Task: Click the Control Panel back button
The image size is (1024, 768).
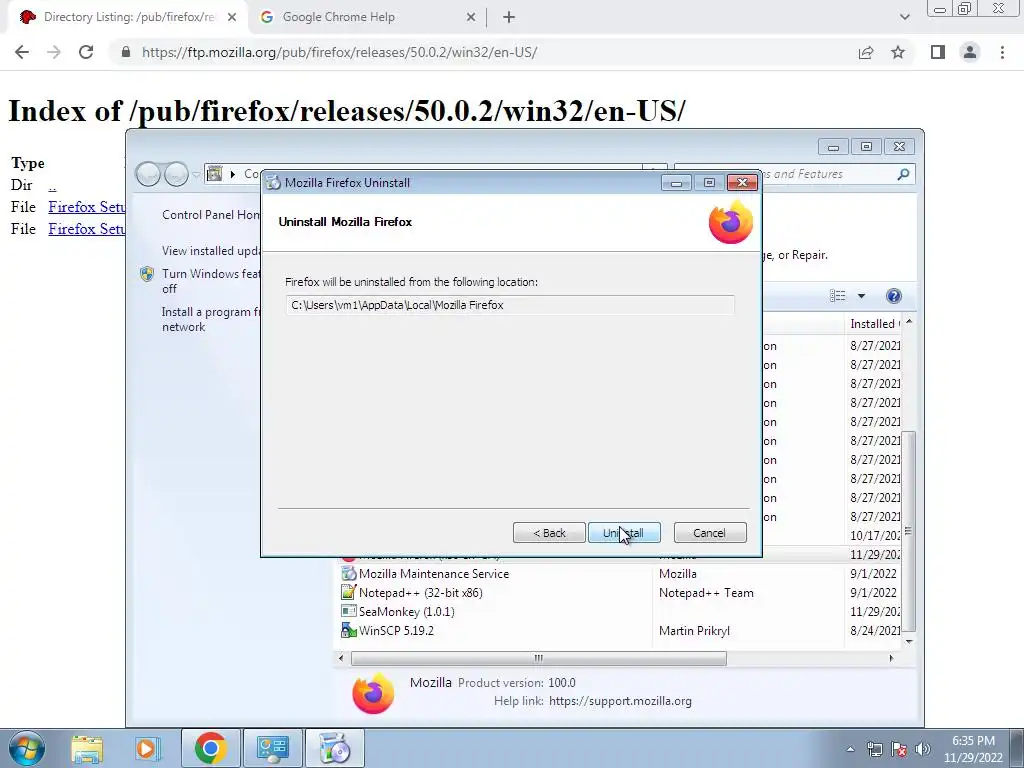Action: coord(148,174)
